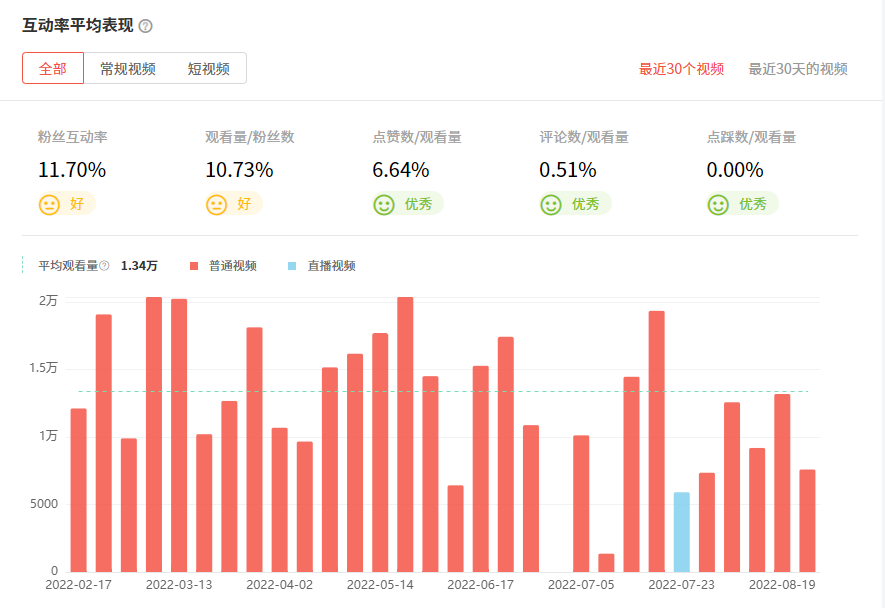Click the 点踩数/观看量 smiley icon
Viewport: 885px width, 608px height.
717,204
